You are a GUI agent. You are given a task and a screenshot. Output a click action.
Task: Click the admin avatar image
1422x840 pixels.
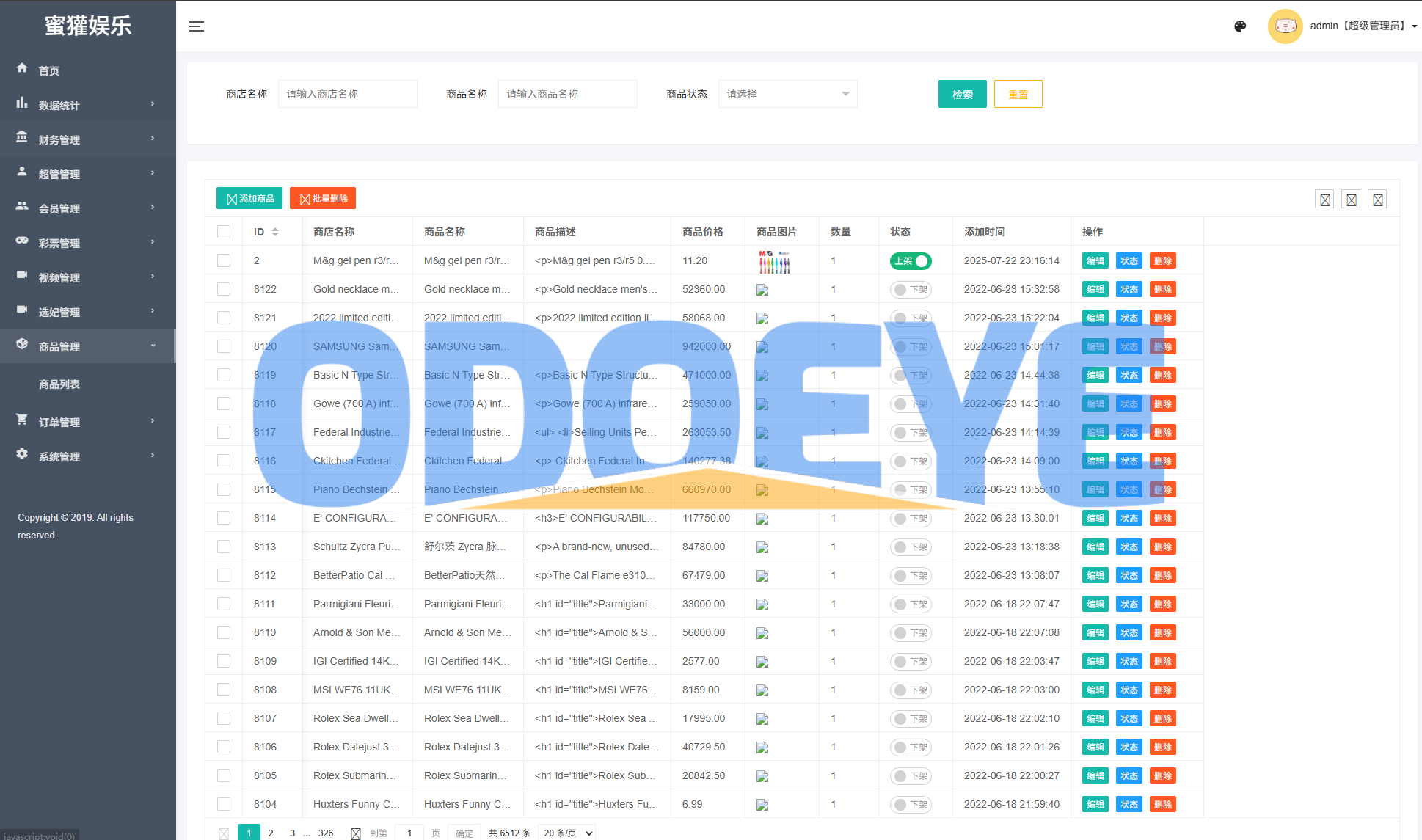click(1285, 26)
